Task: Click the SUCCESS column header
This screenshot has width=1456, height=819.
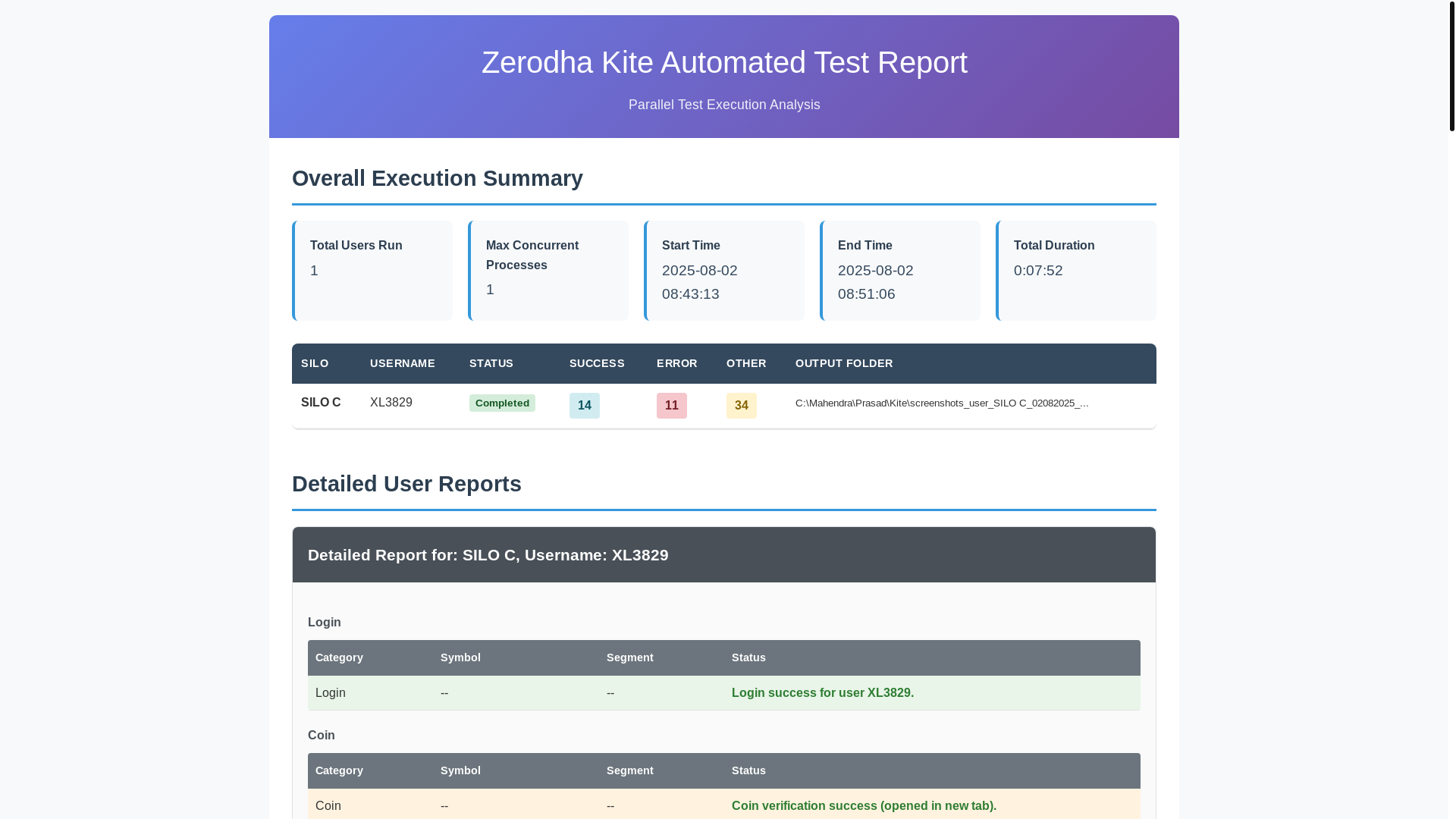Action: [597, 363]
